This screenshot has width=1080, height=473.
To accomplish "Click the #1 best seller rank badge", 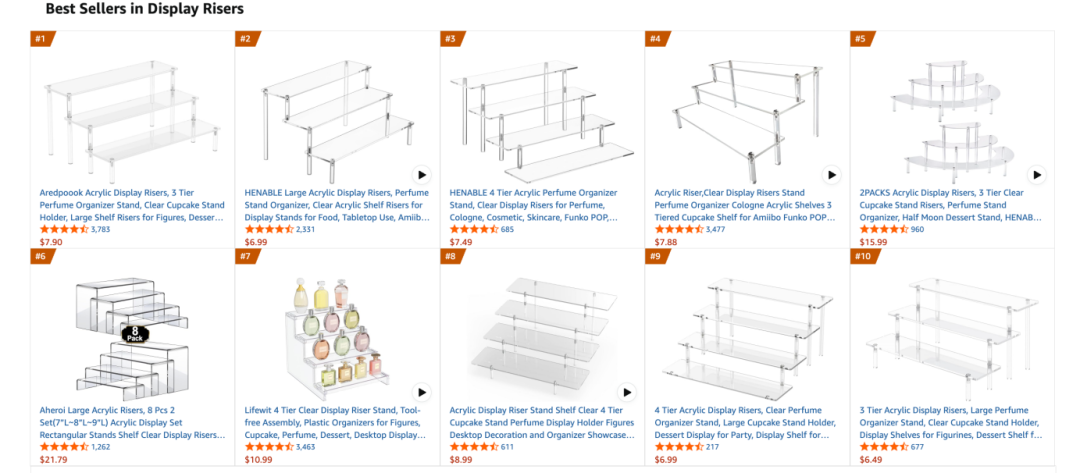I will (x=43, y=39).
